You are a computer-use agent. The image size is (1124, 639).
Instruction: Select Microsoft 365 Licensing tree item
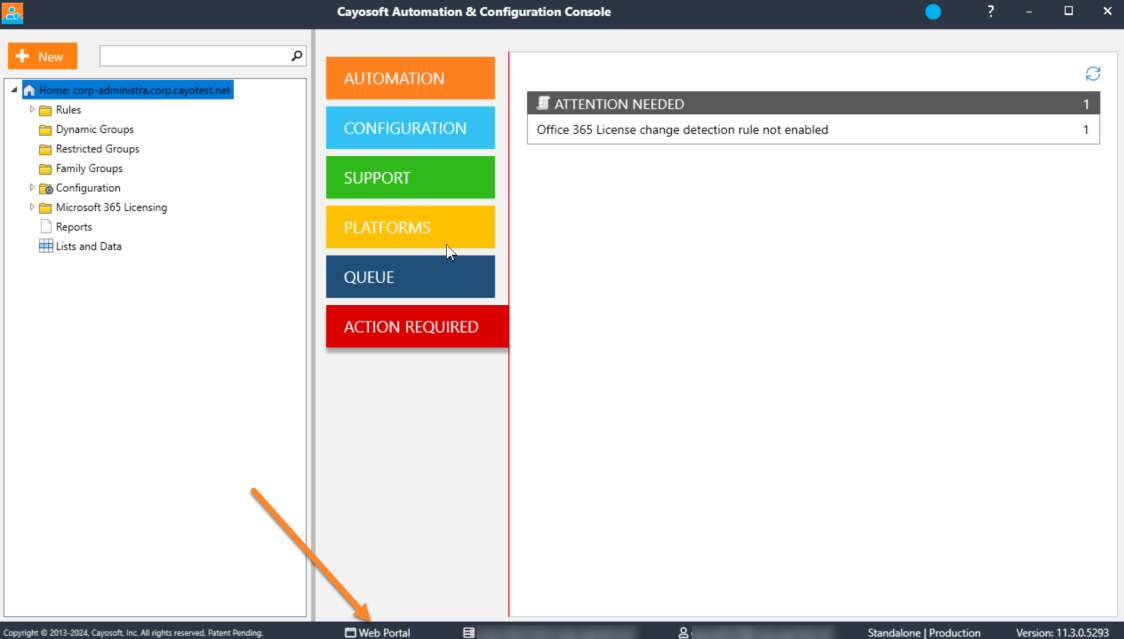click(x=111, y=207)
